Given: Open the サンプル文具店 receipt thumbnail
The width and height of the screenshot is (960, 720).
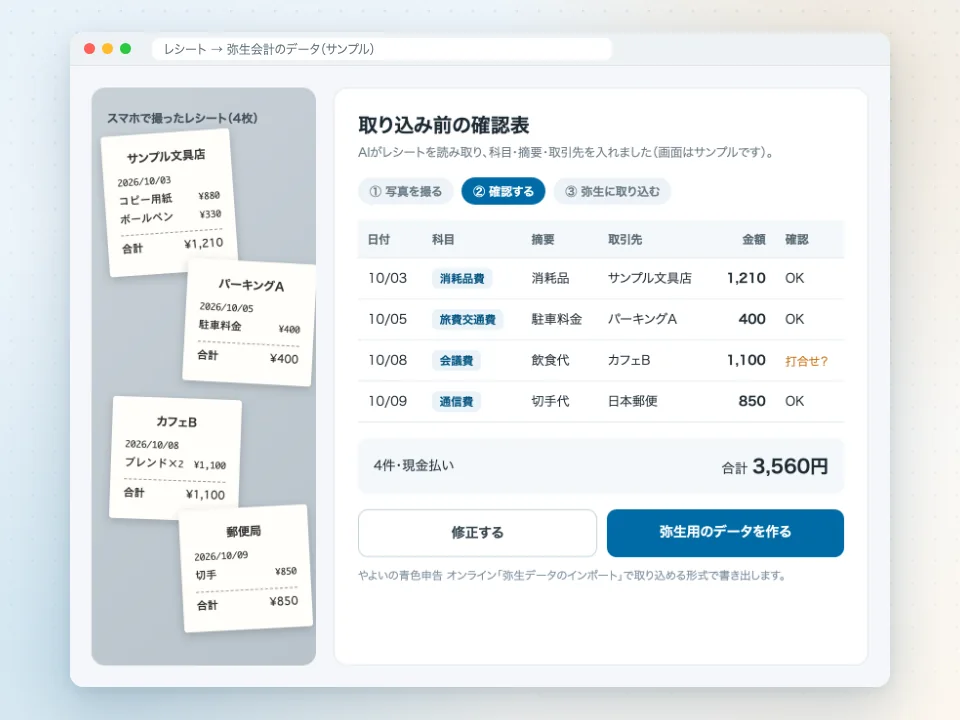Looking at the screenshot, I should [x=169, y=203].
